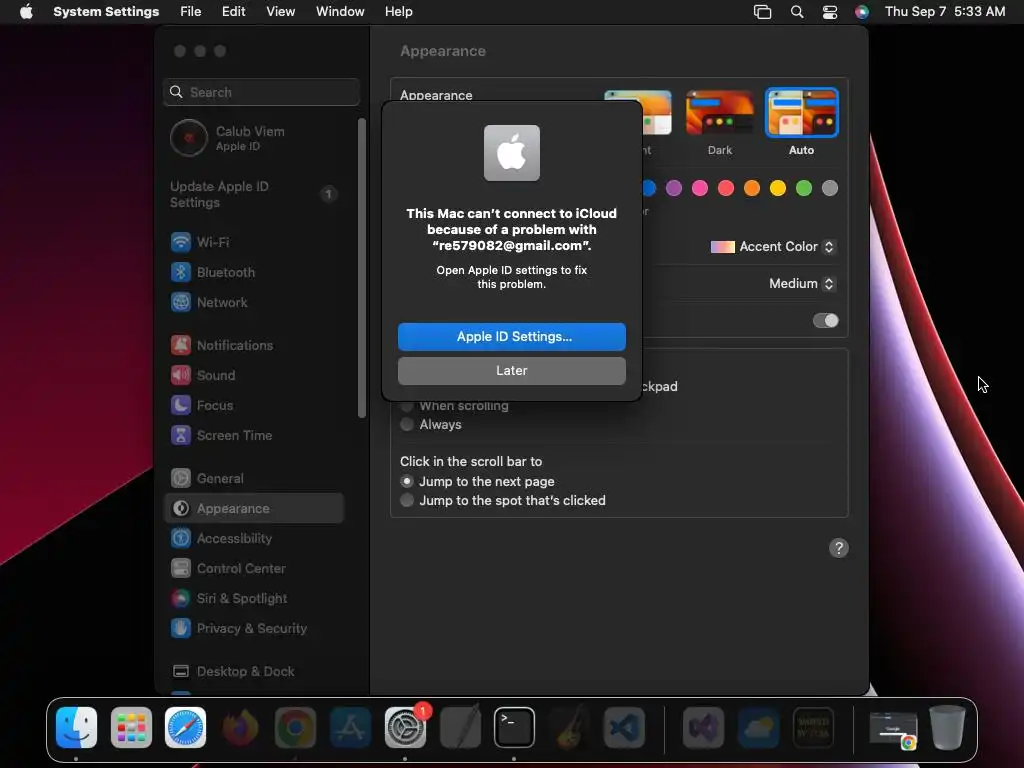
Task: Pick the red accent color
Action: 726,189
